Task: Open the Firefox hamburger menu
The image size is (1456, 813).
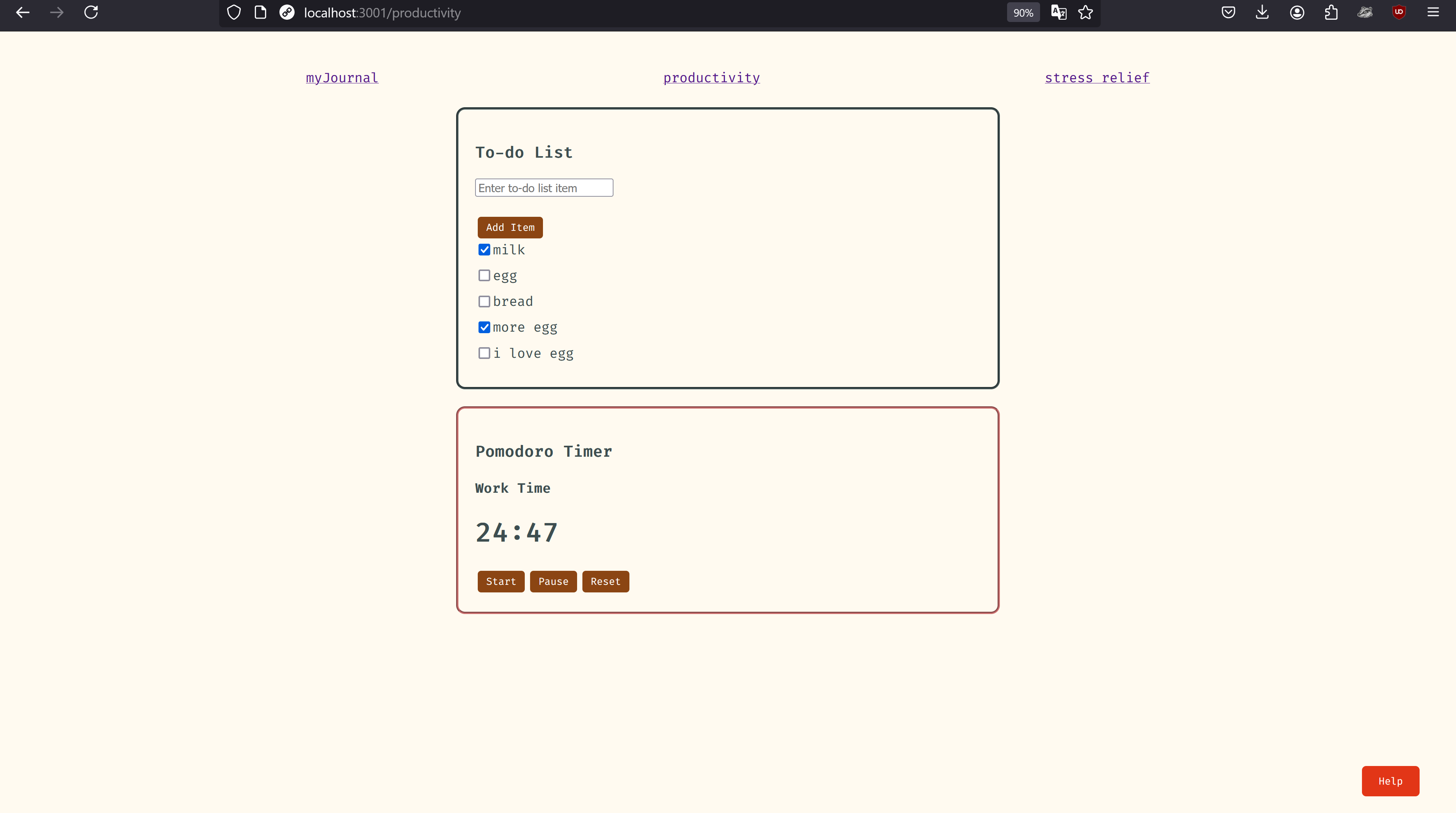Action: click(x=1433, y=13)
